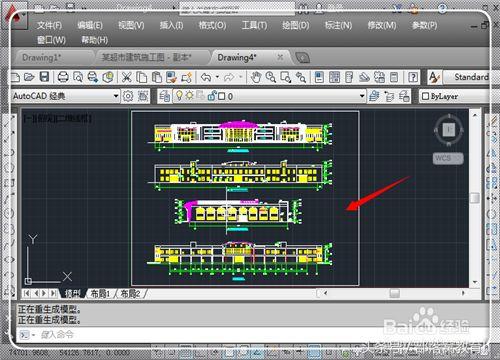Open the Properties palette icon
Image resolution: width=500 pixels, height=360 pixels.
tap(319, 77)
